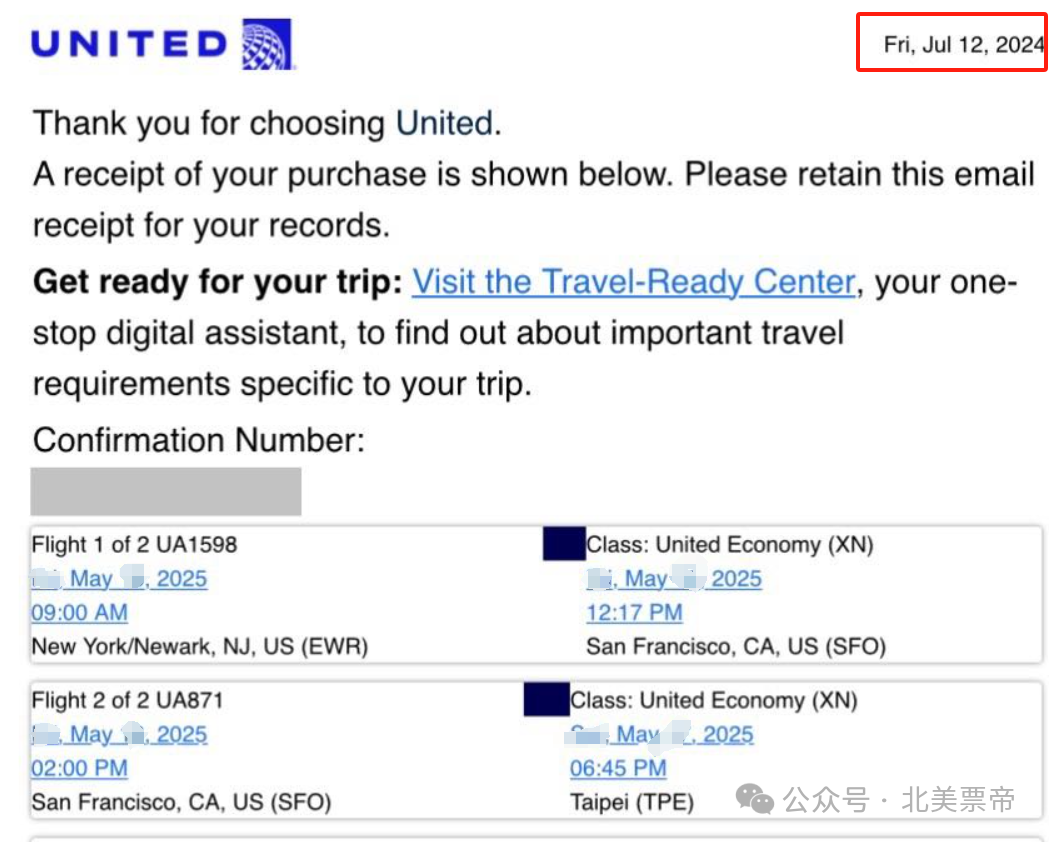Open Flight 2 departure date May 2025 link
Screen dimensions: 1049x842
(119, 734)
